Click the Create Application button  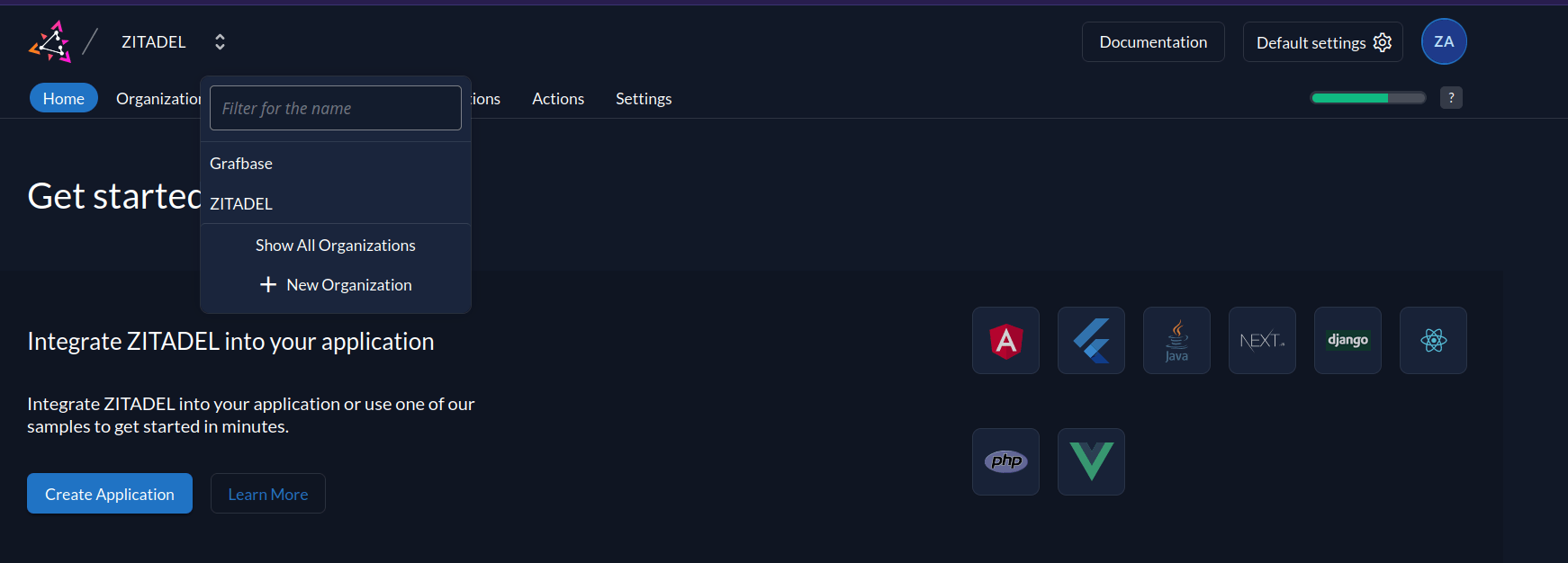tap(109, 493)
